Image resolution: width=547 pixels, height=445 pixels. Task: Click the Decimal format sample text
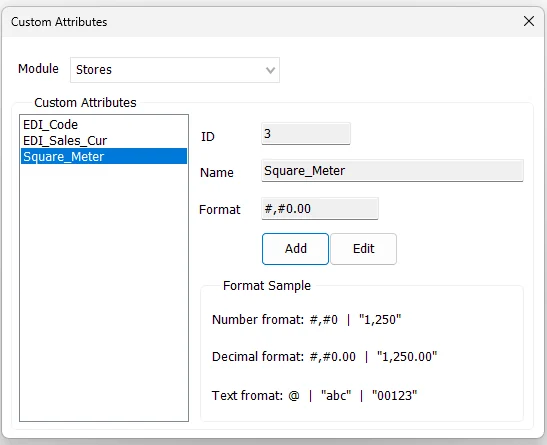tap(324, 357)
